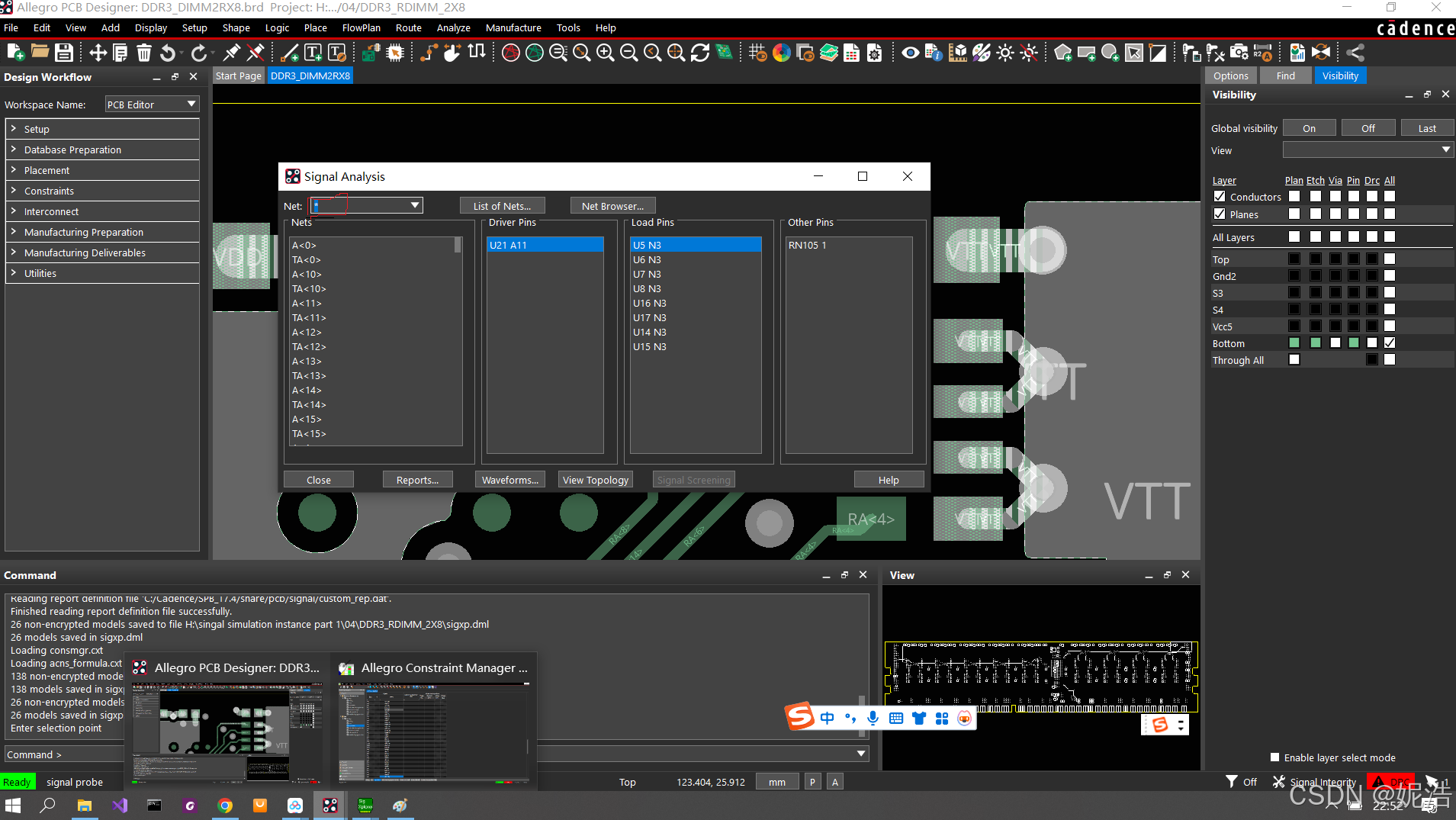Viewport: 1456px width, 820px height.
Task: Toggle the Planes layer checkbox
Action: click(1220, 214)
